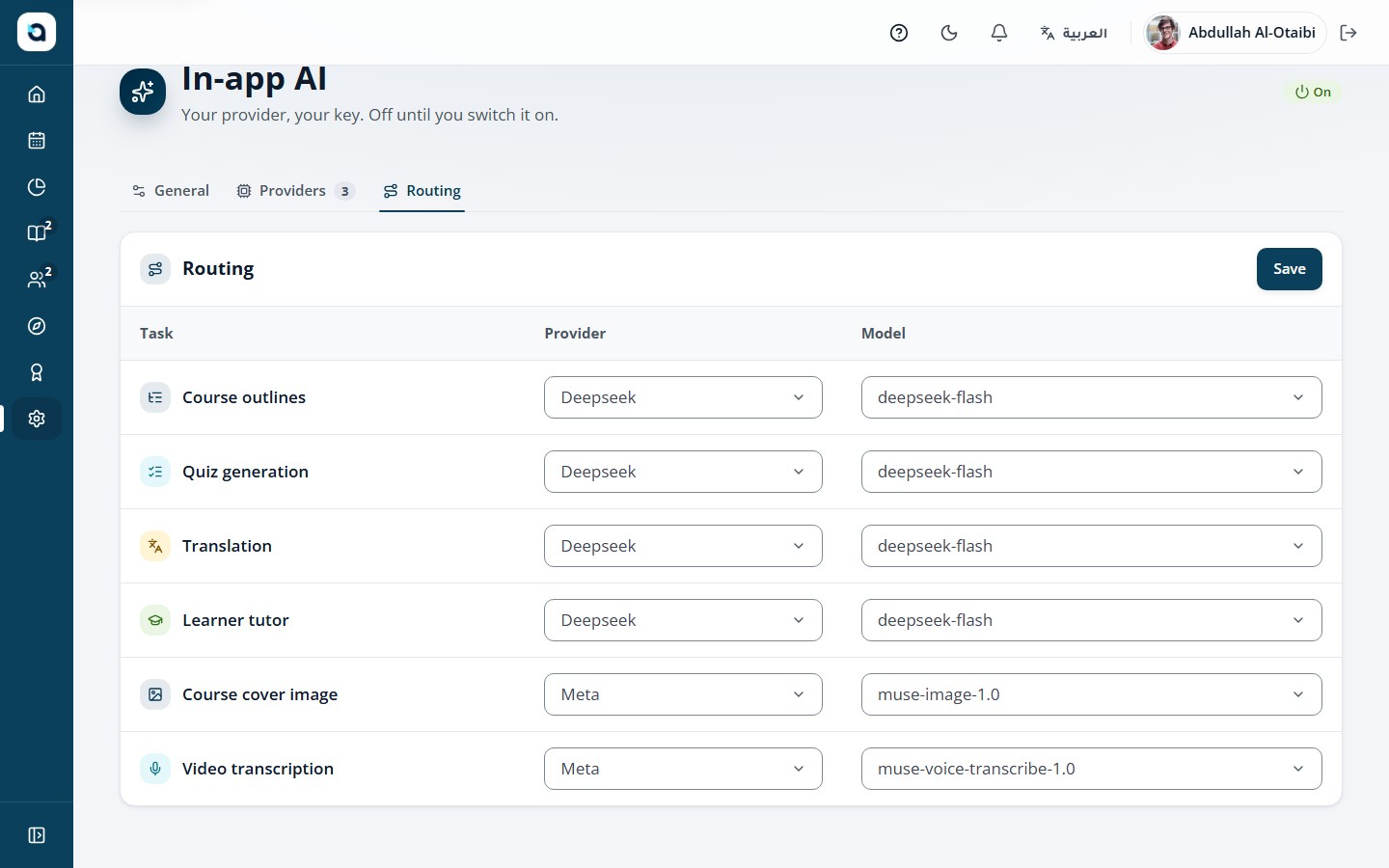This screenshot has height=868, width=1389.
Task: Open Model dropdown for Learner tutor
Action: (x=1091, y=620)
